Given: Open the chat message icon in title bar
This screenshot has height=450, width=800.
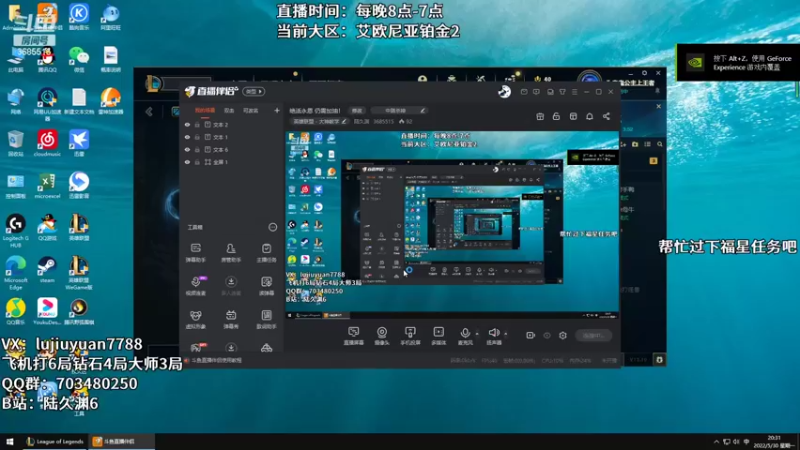Looking at the screenshot, I should [x=536, y=92].
